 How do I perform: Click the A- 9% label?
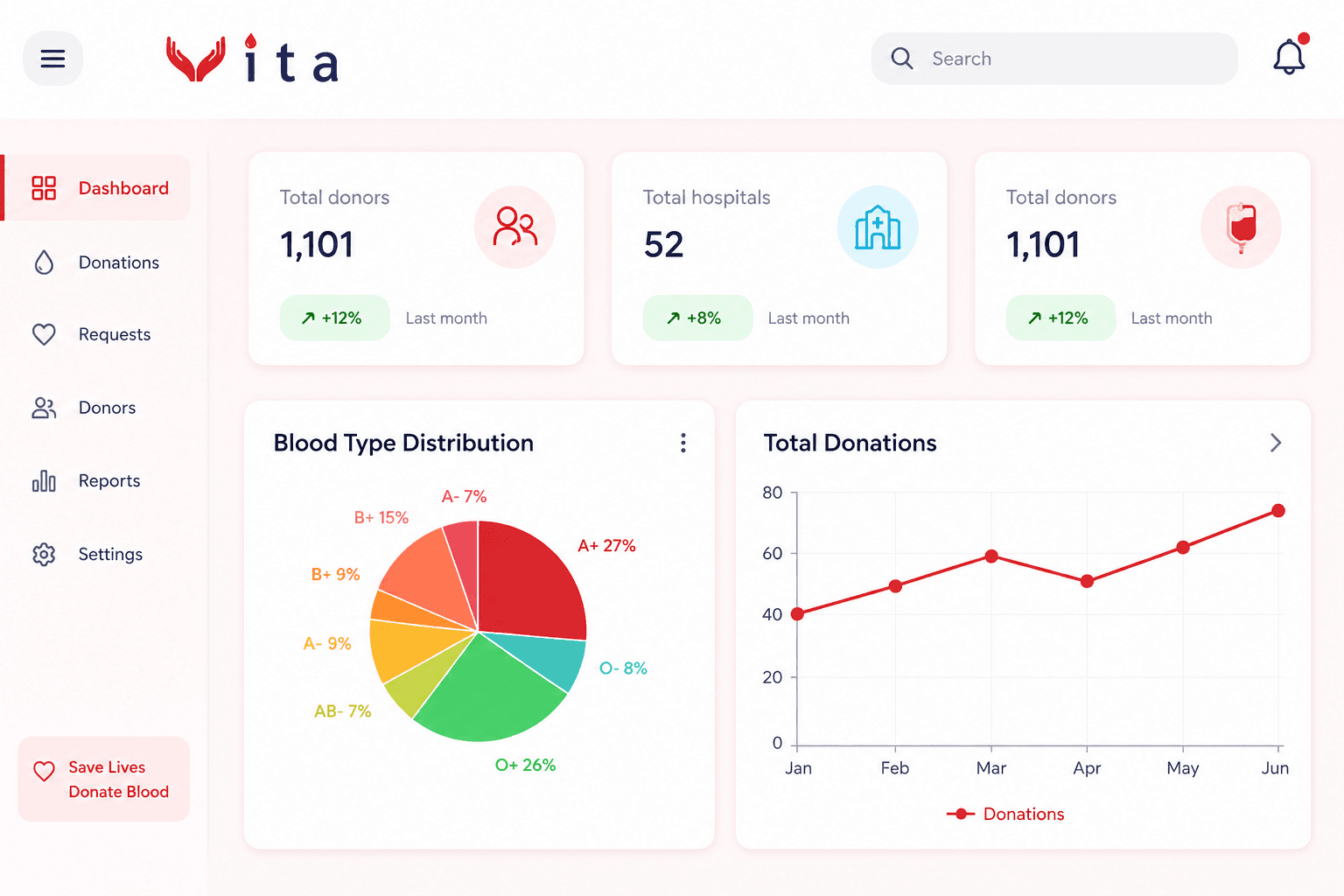click(x=327, y=643)
